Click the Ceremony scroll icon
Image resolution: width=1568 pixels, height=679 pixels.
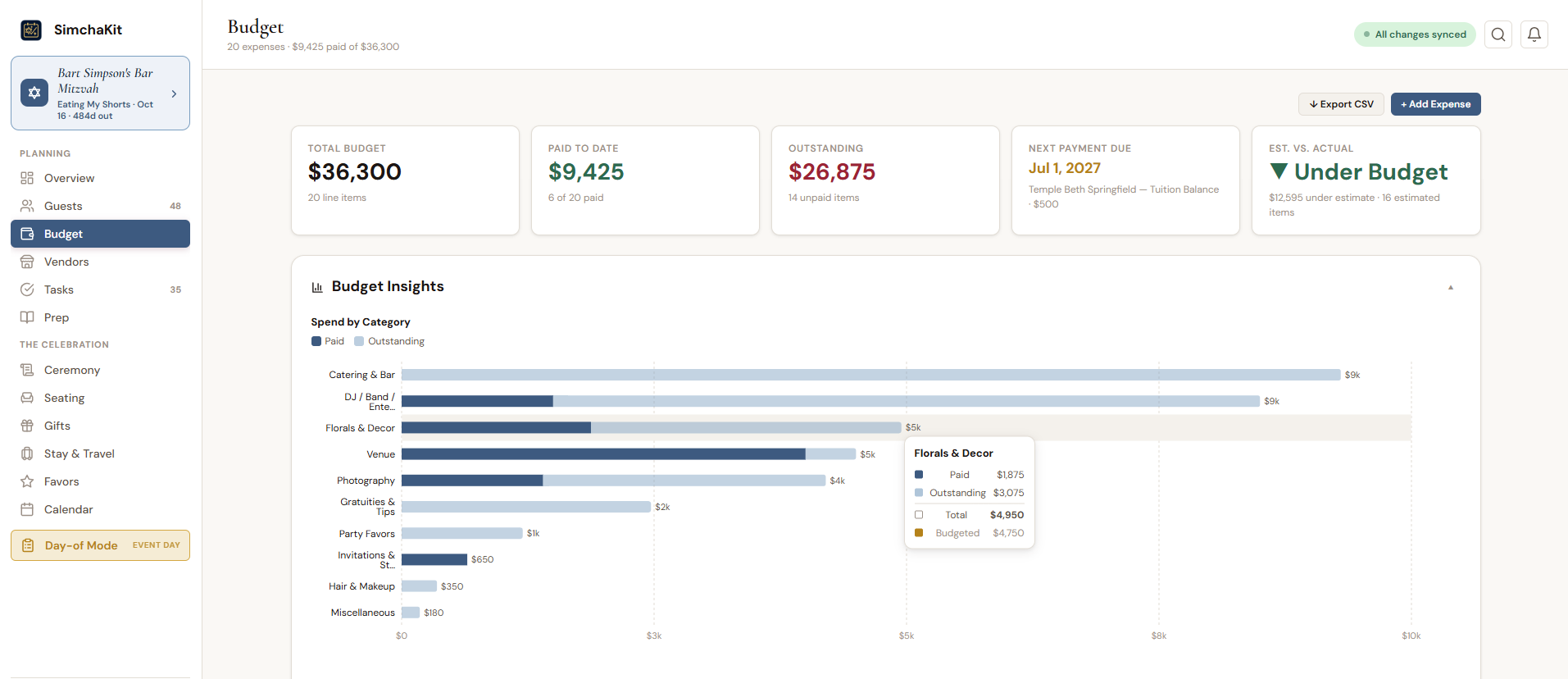[x=27, y=370]
